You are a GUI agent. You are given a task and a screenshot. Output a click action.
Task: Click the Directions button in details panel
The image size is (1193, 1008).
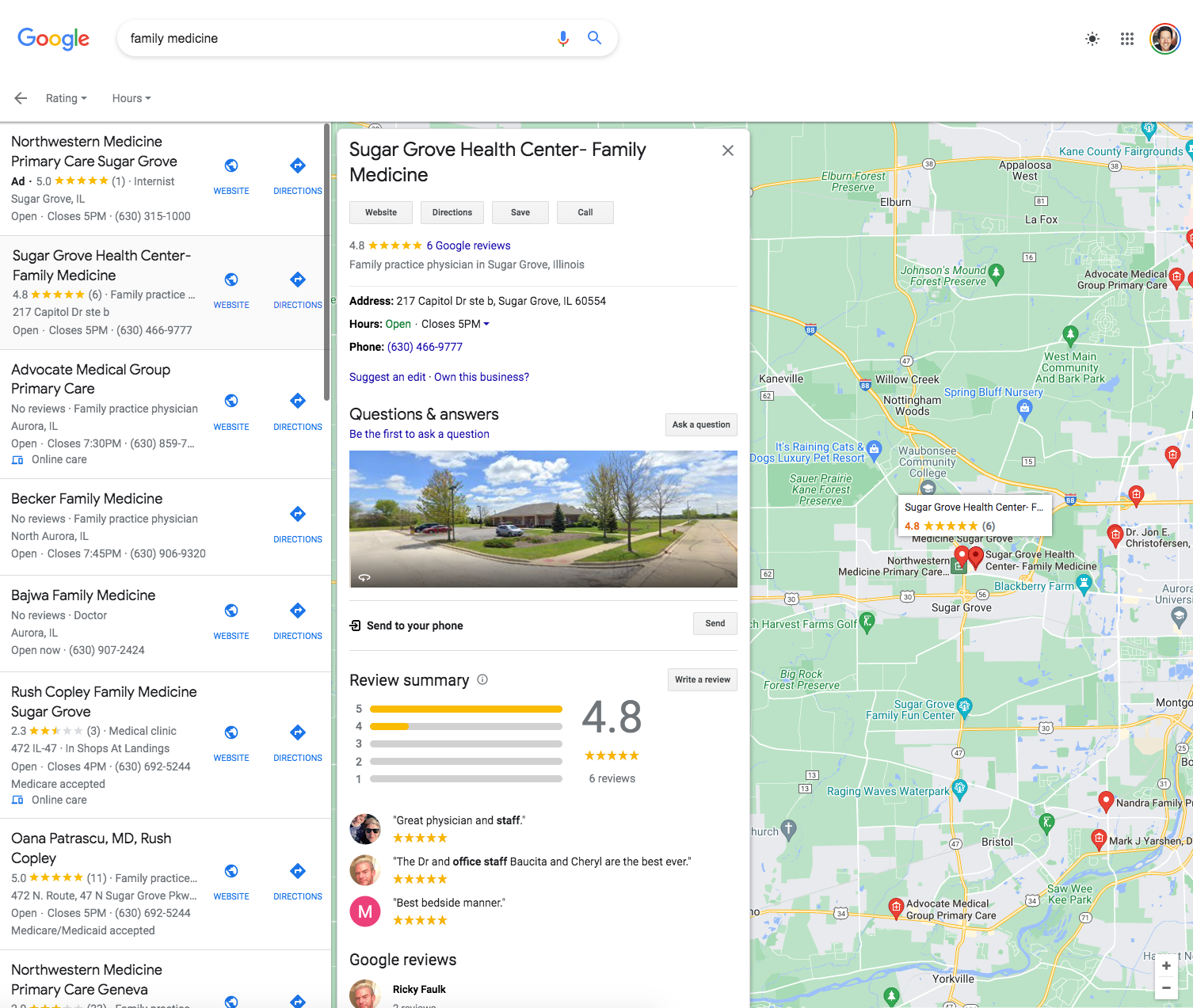[x=452, y=212]
